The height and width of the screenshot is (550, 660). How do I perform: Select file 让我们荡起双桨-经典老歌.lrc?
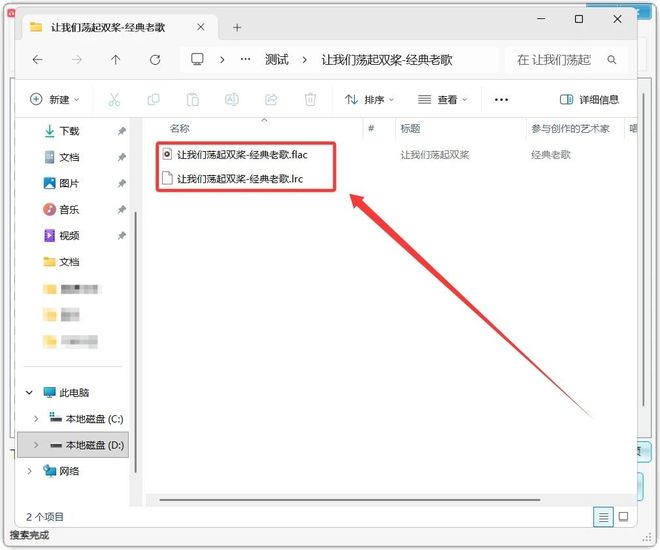[x=240, y=179]
